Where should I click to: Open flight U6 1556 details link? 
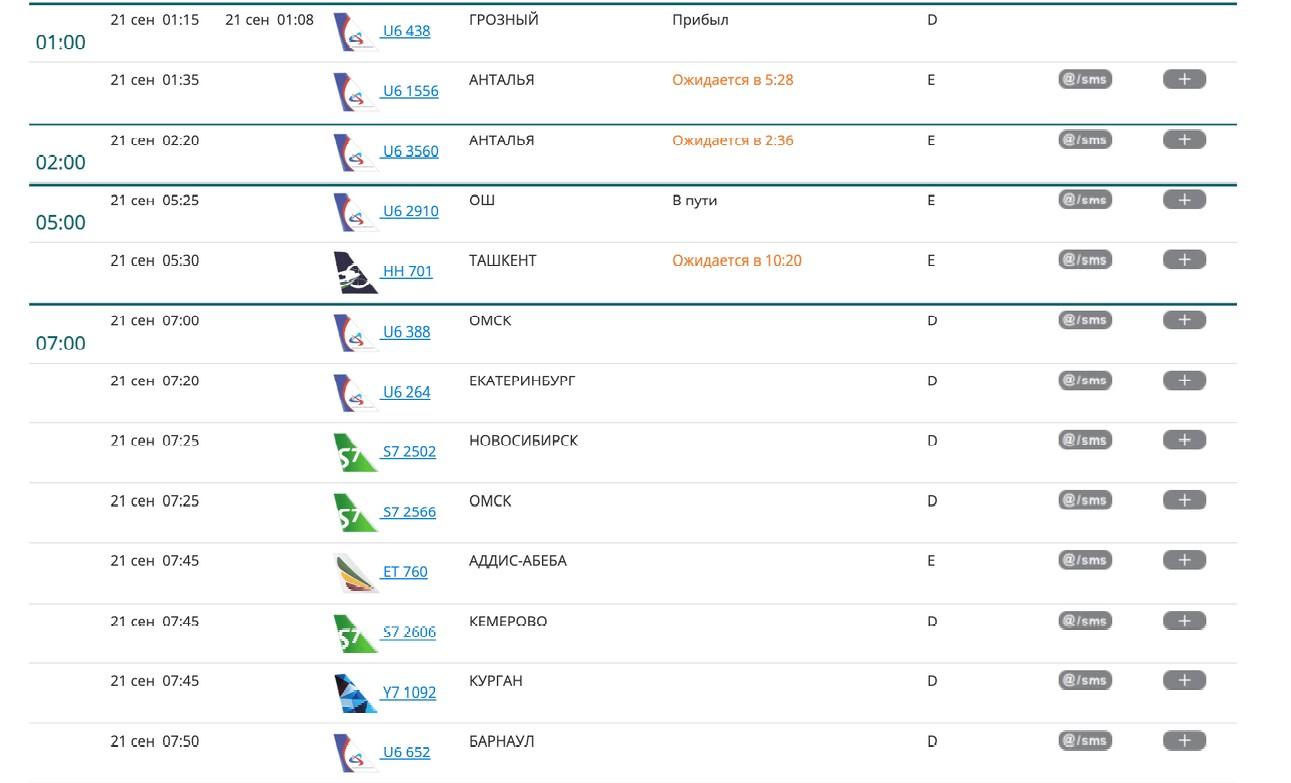click(410, 91)
